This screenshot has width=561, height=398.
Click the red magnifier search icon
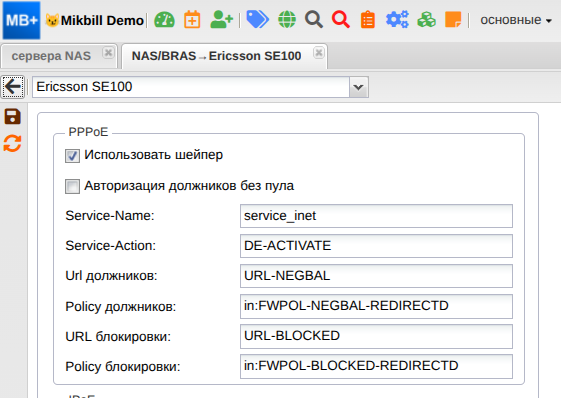(x=341, y=20)
